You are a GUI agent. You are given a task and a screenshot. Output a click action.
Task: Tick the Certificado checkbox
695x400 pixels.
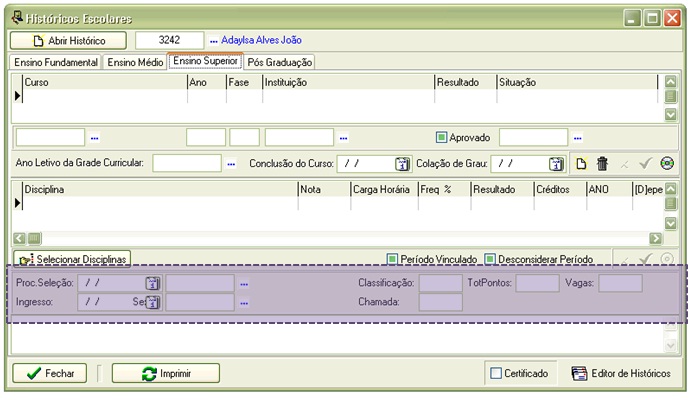pyautogui.click(x=496, y=373)
